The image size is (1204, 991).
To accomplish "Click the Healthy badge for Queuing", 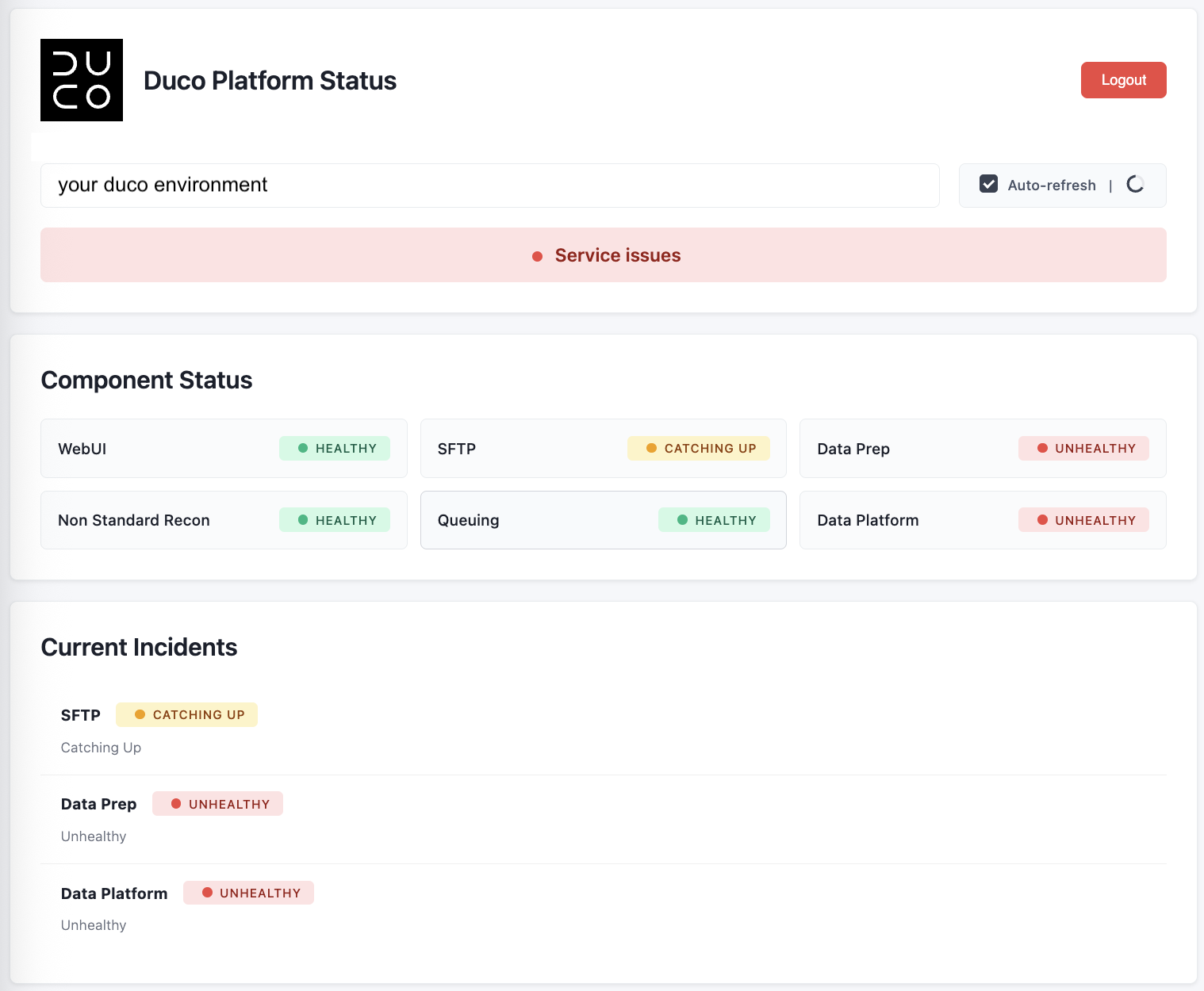I will coord(714,520).
